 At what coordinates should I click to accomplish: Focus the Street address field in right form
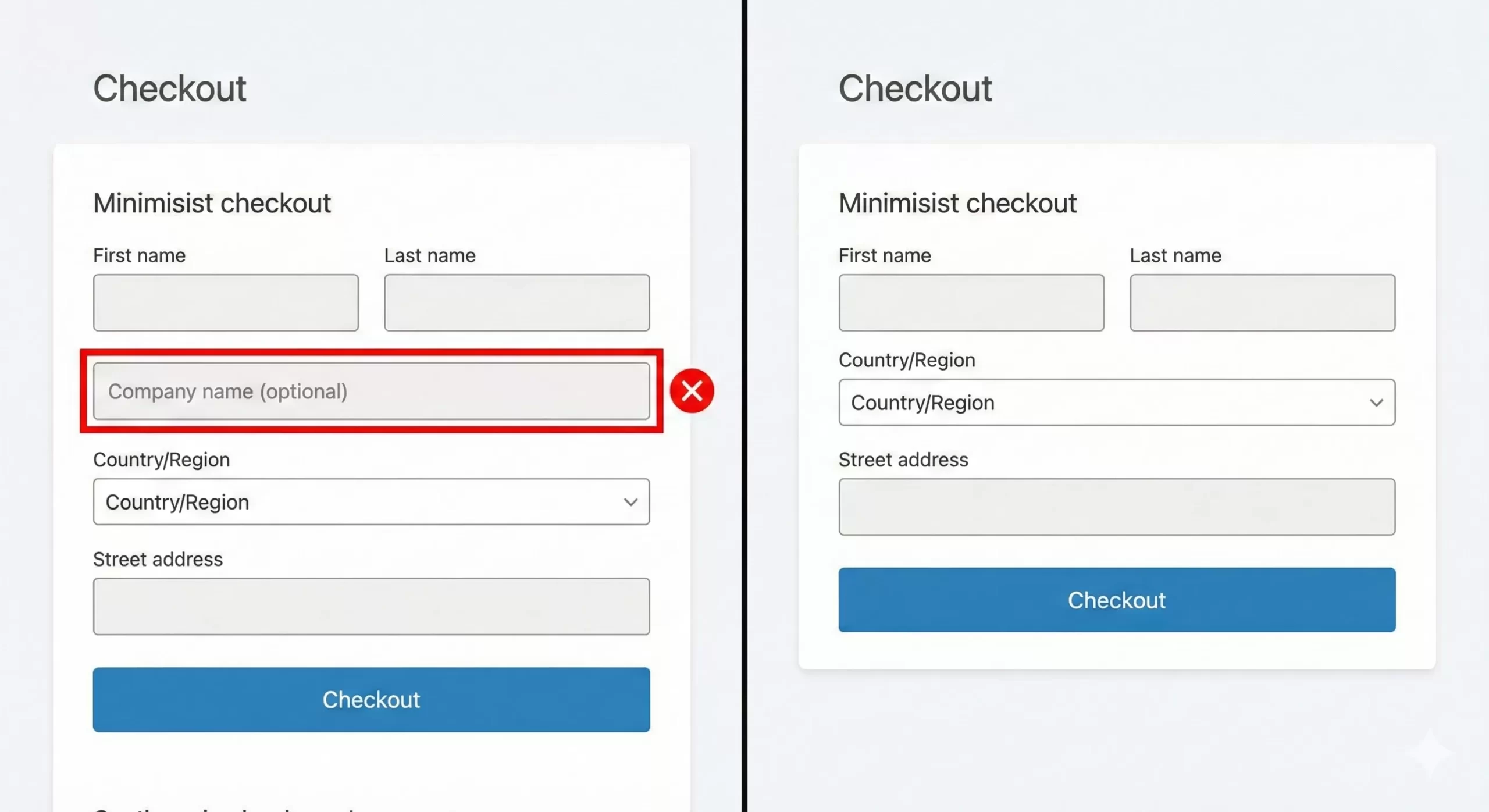1116,507
